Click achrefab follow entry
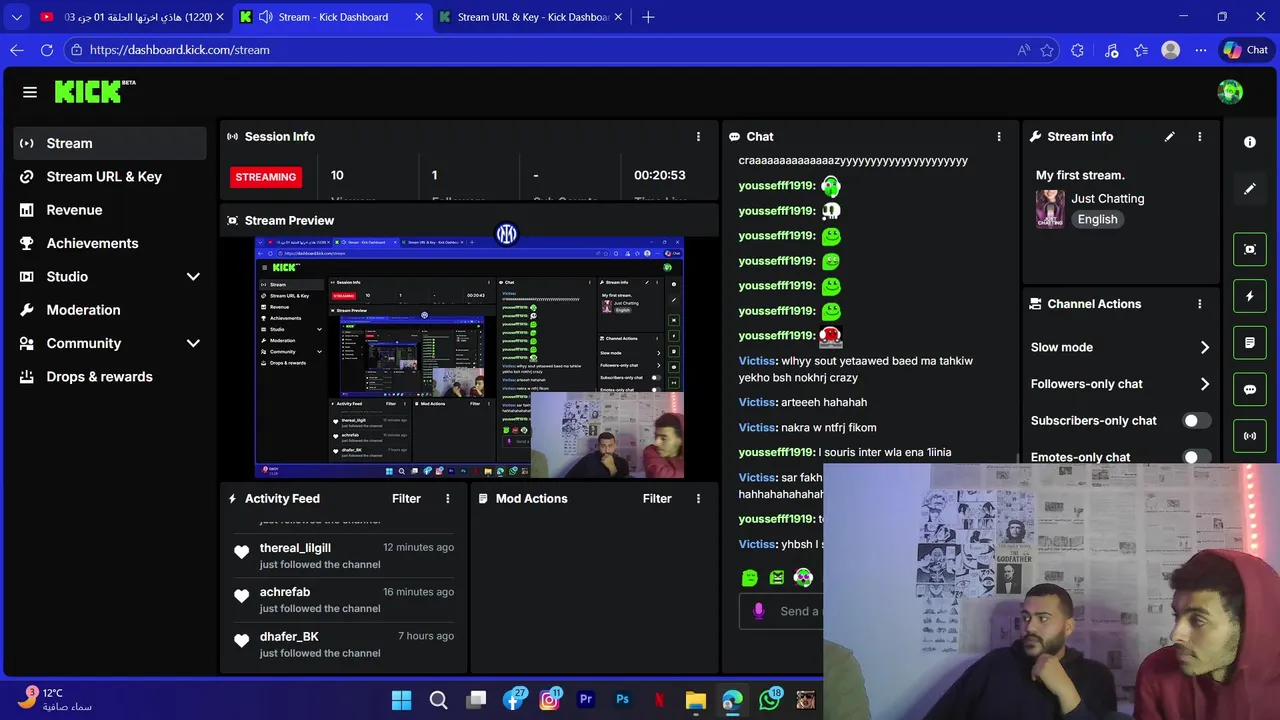1280x720 pixels. 344,600
